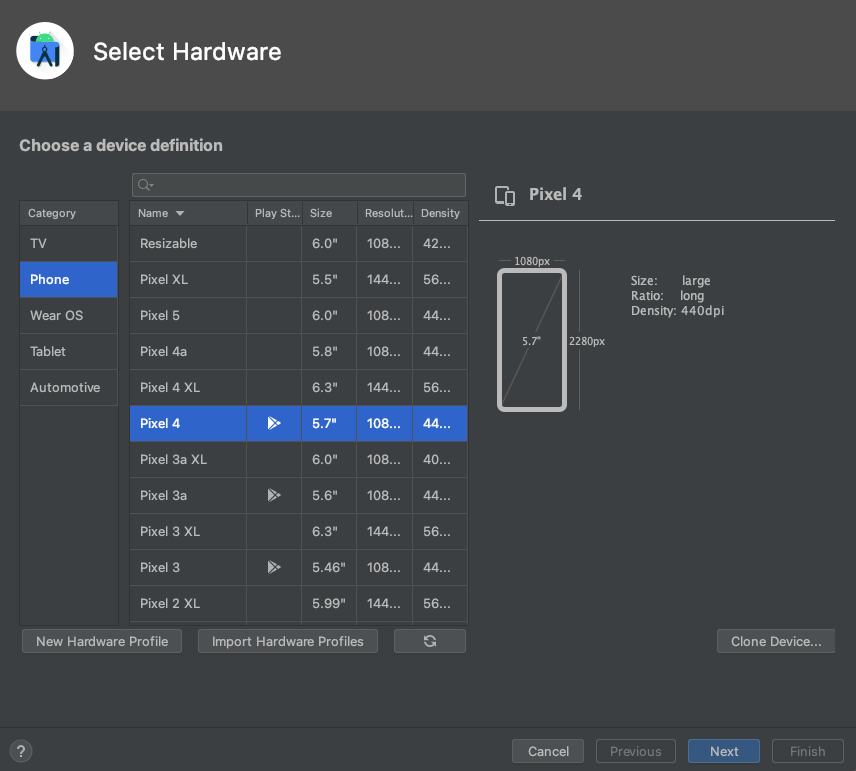Image resolution: width=856 pixels, height=771 pixels.
Task: Open the help question mark icon
Action: pyautogui.click(x=20, y=750)
